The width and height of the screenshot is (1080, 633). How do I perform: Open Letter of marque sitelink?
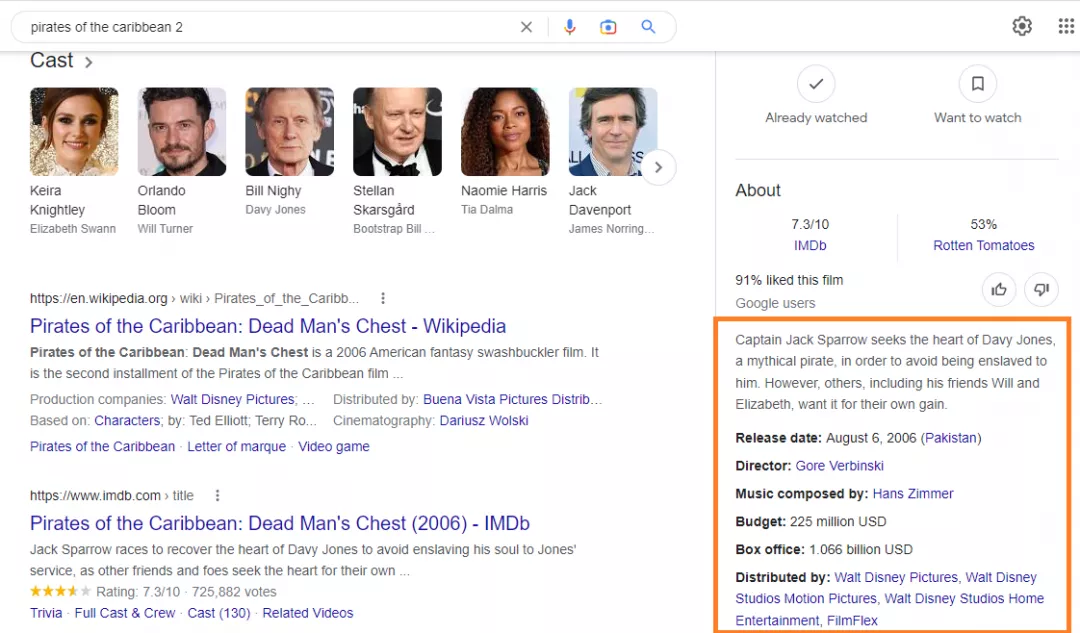236,446
